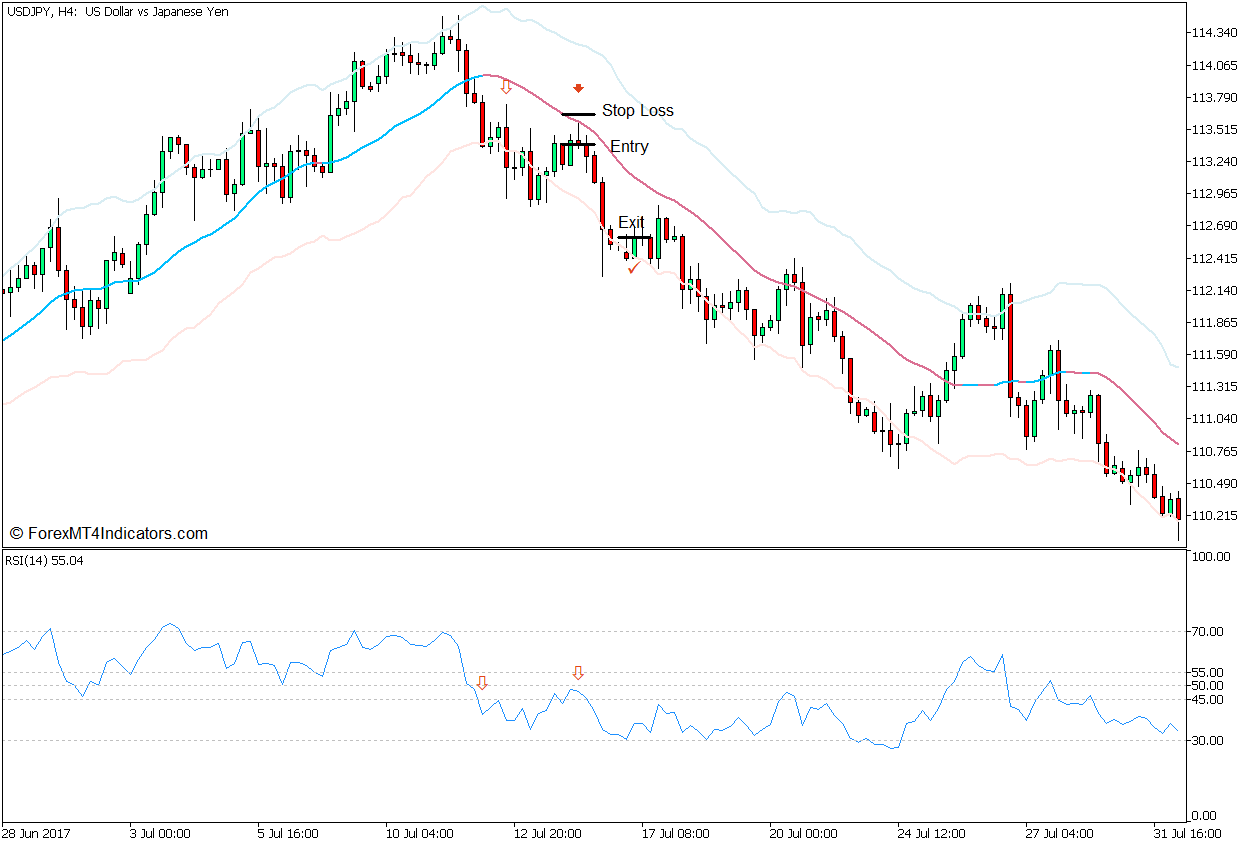The image size is (1256, 846).
Task: Click the second orange arrow in the RSI panel
Action: click(577, 671)
